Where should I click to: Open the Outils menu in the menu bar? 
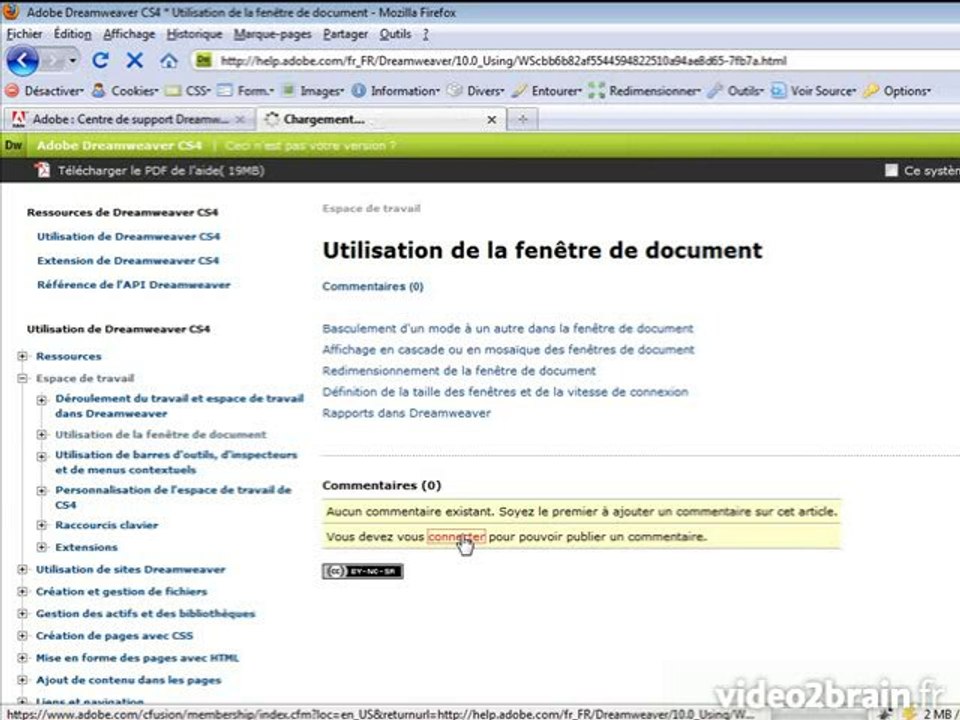(395, 34)
